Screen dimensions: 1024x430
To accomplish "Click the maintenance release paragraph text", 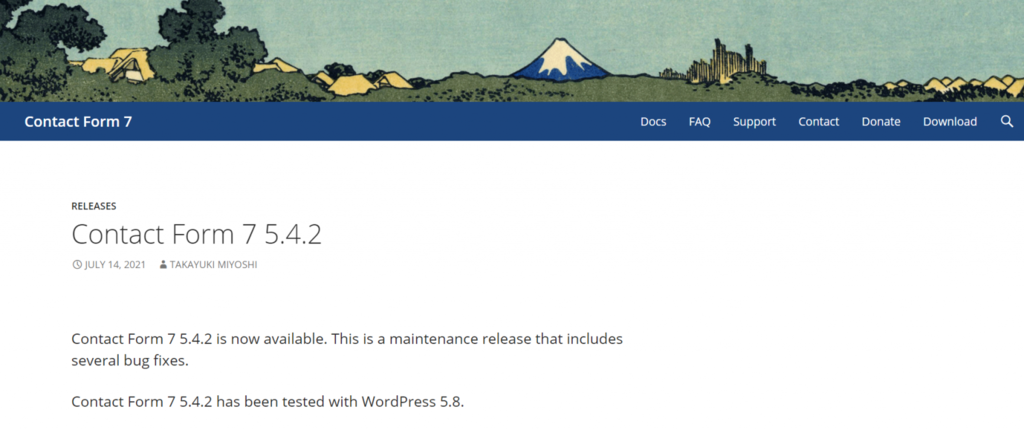I will pos(347,350).
